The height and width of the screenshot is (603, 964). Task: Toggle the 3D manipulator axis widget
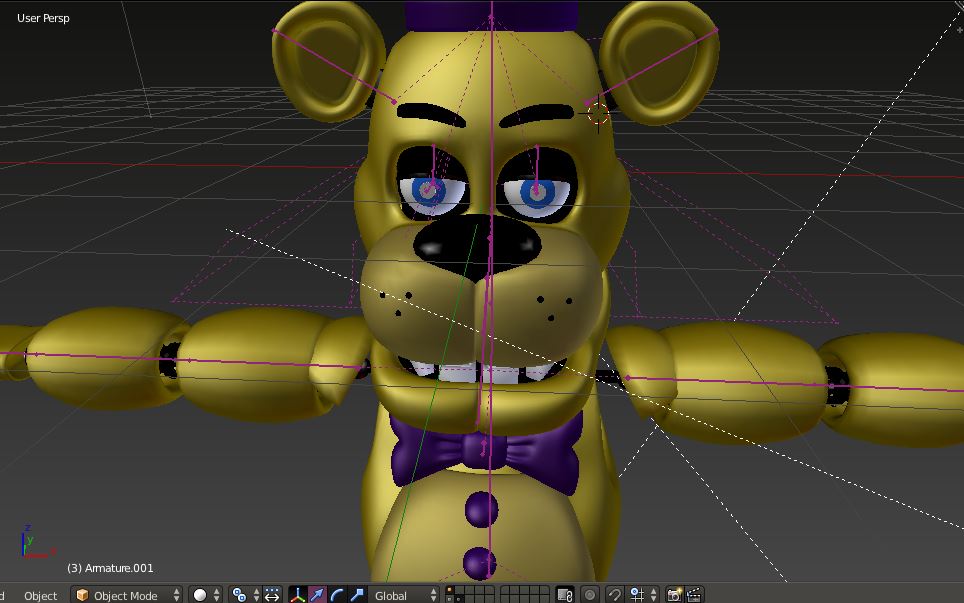tap(298, 595)
